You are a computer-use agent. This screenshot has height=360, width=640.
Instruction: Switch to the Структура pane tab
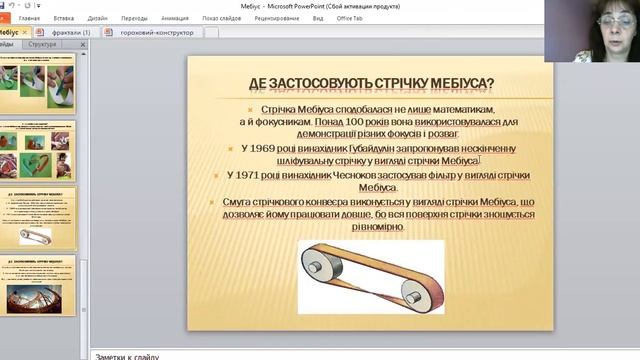tap(42, 44)
